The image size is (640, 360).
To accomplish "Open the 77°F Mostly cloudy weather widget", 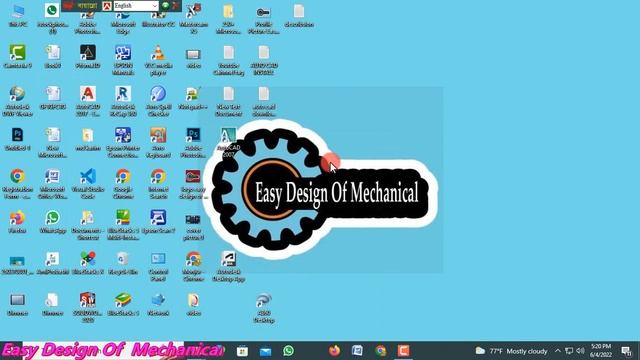I will point(511,351).
